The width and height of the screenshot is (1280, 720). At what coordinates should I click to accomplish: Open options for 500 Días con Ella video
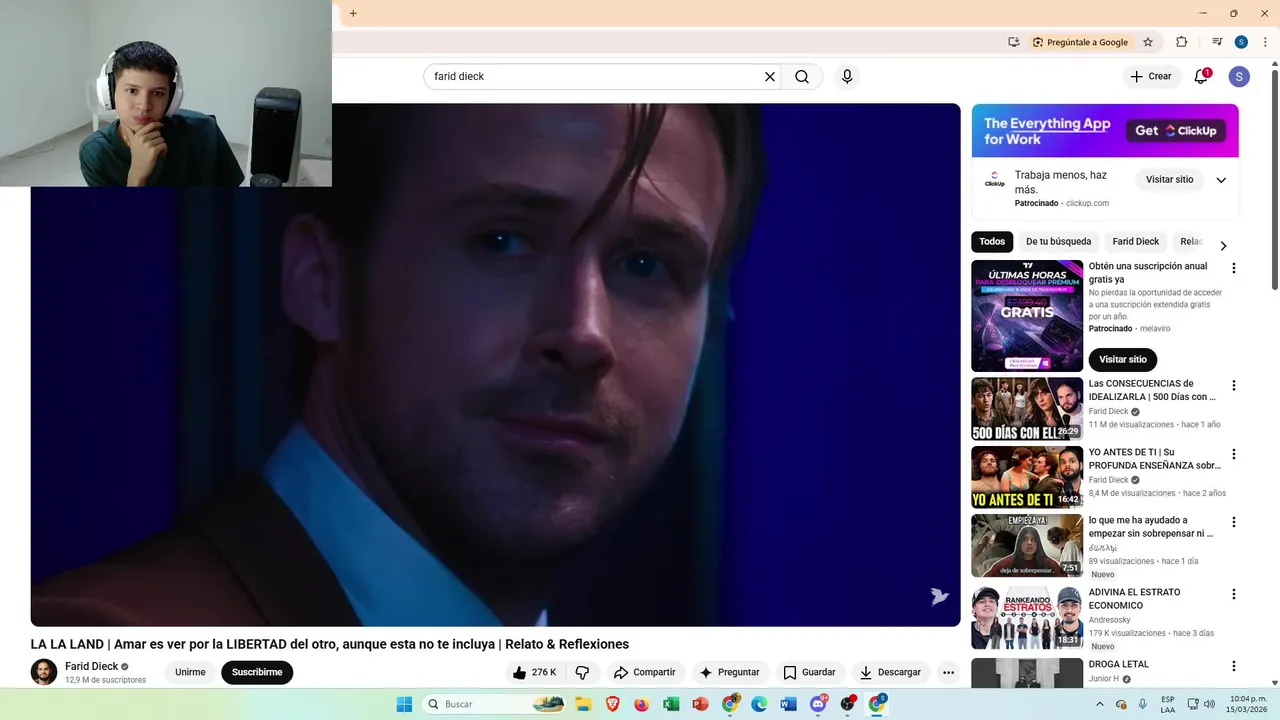coord(1233,386)
